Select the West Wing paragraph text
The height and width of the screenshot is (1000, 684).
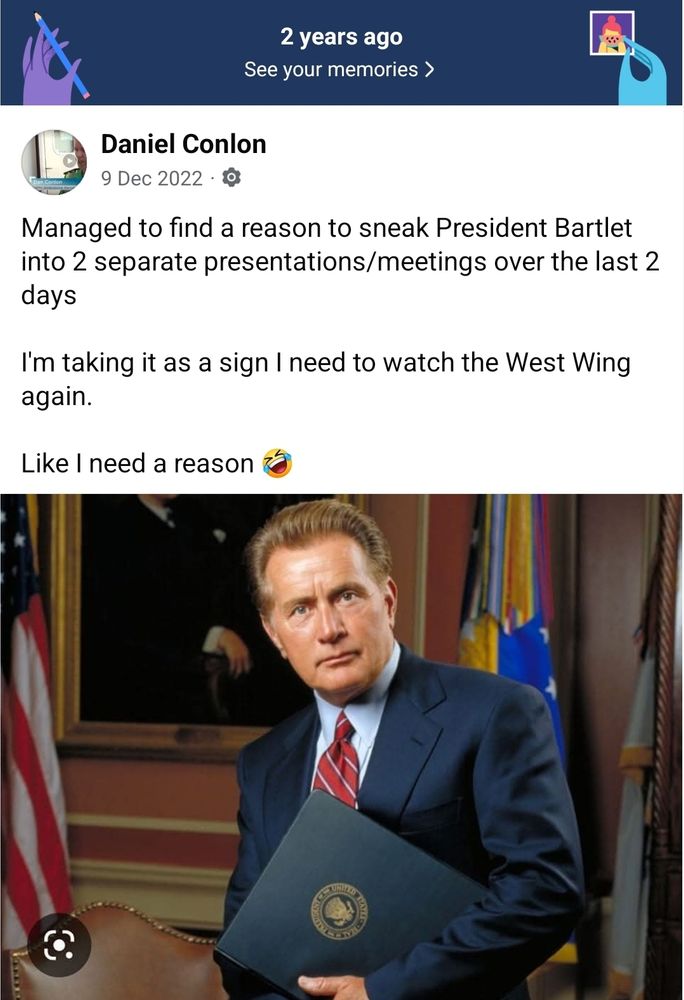[x=326, y=379]
